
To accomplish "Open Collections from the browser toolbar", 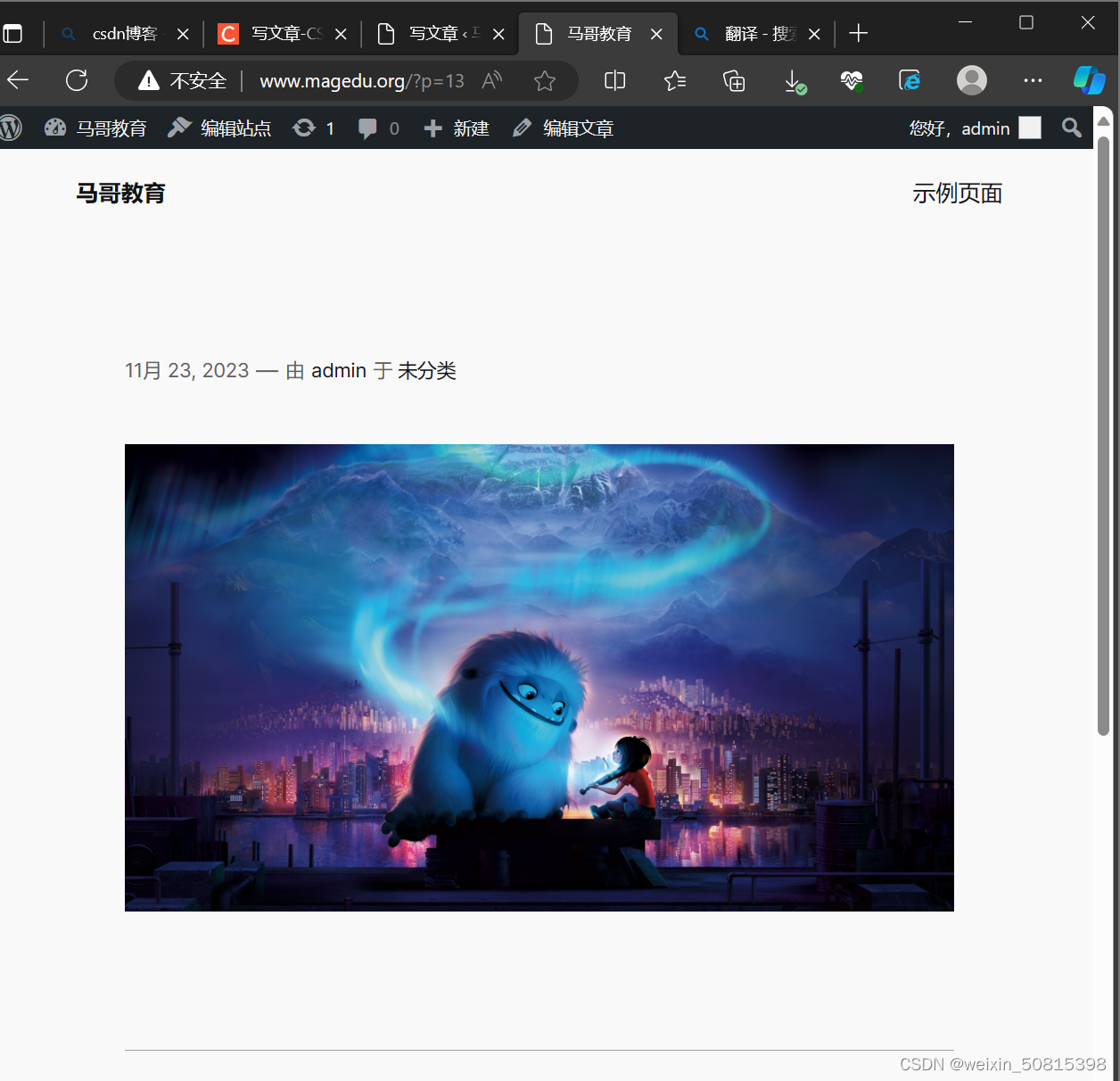I will (x=733, y=80).
